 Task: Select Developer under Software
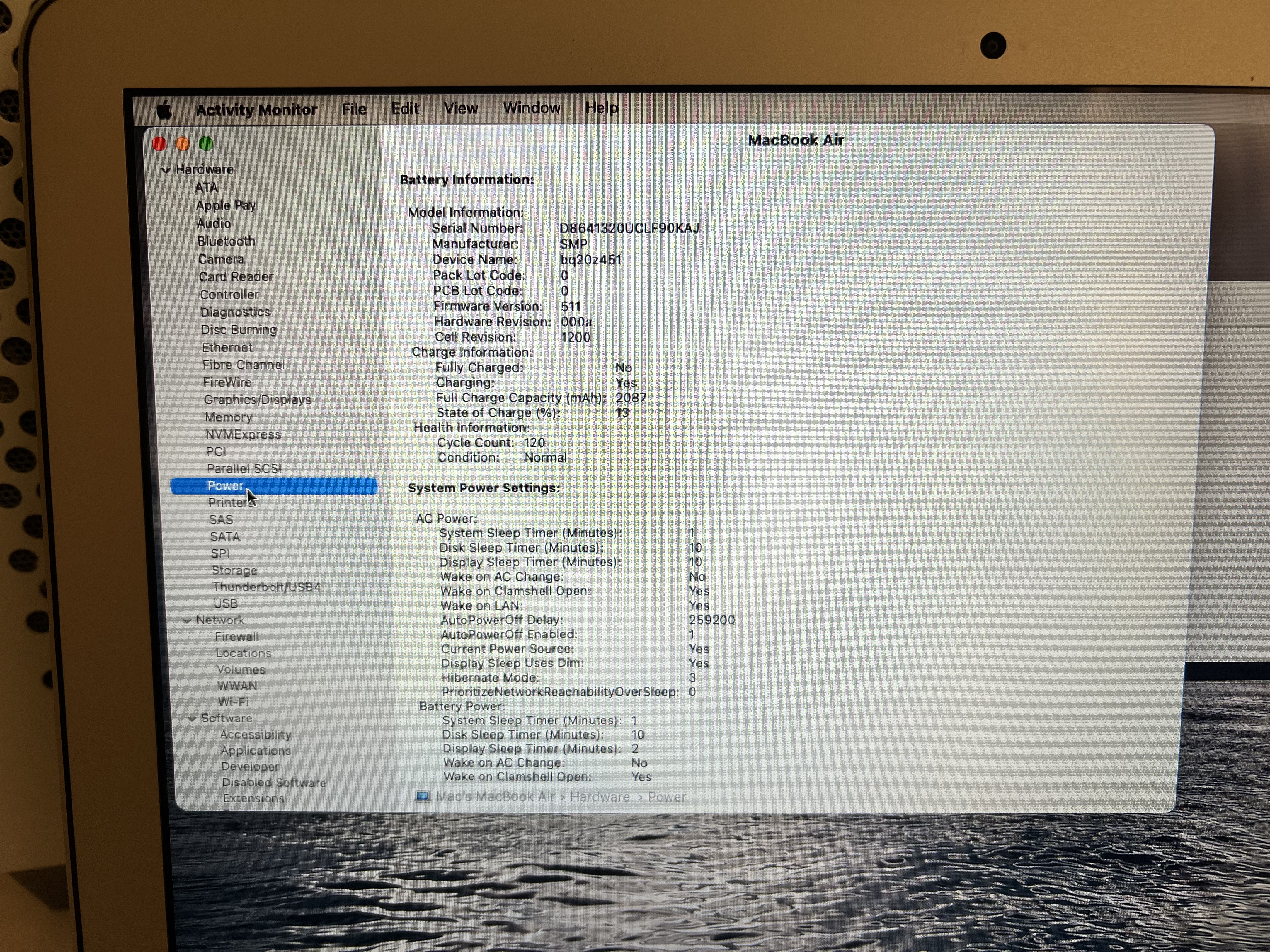coord(250,767)
